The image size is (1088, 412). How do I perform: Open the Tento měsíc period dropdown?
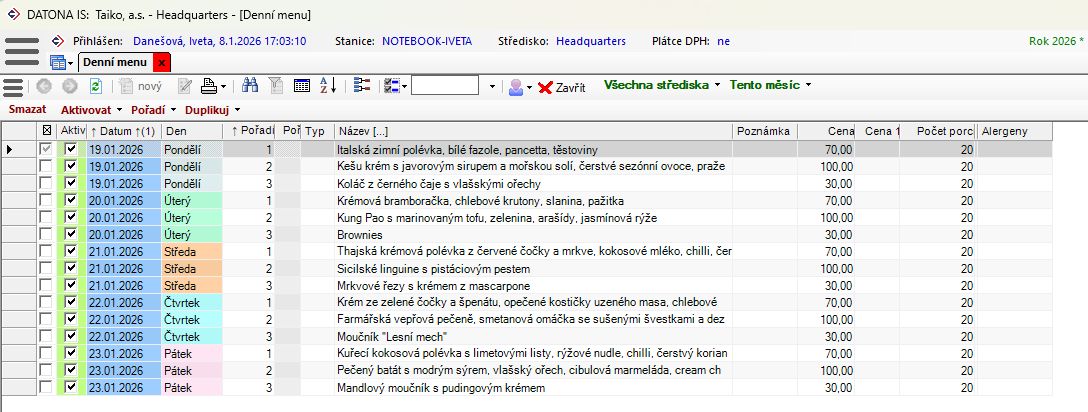click(770, 86)
